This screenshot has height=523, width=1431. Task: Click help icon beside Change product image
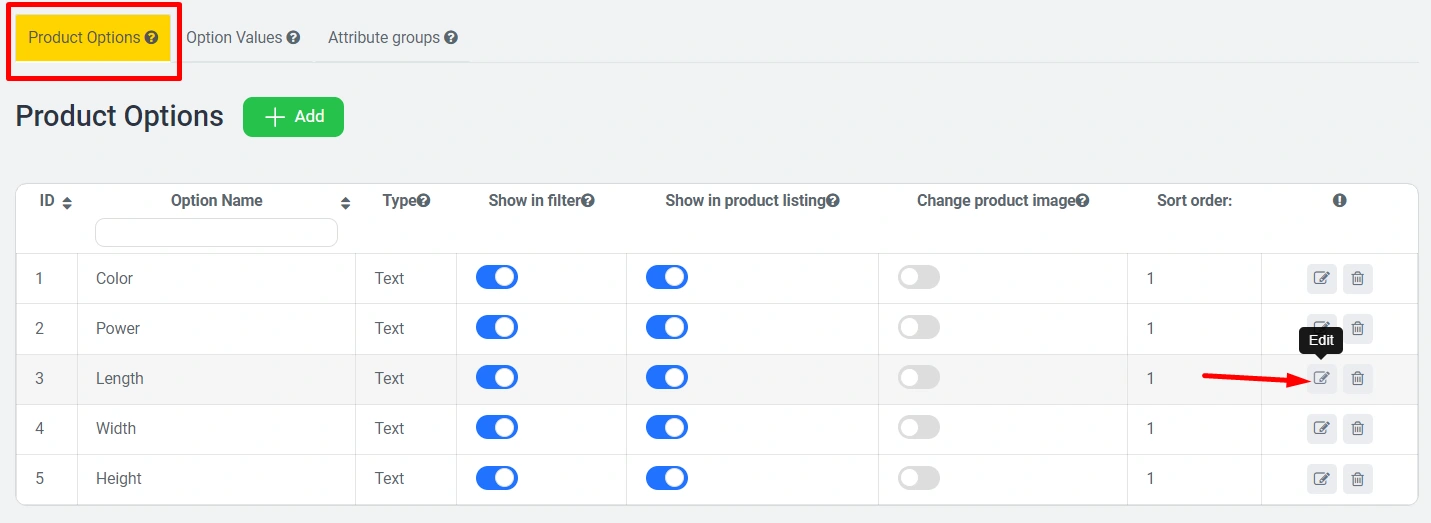pos(1082,201)
